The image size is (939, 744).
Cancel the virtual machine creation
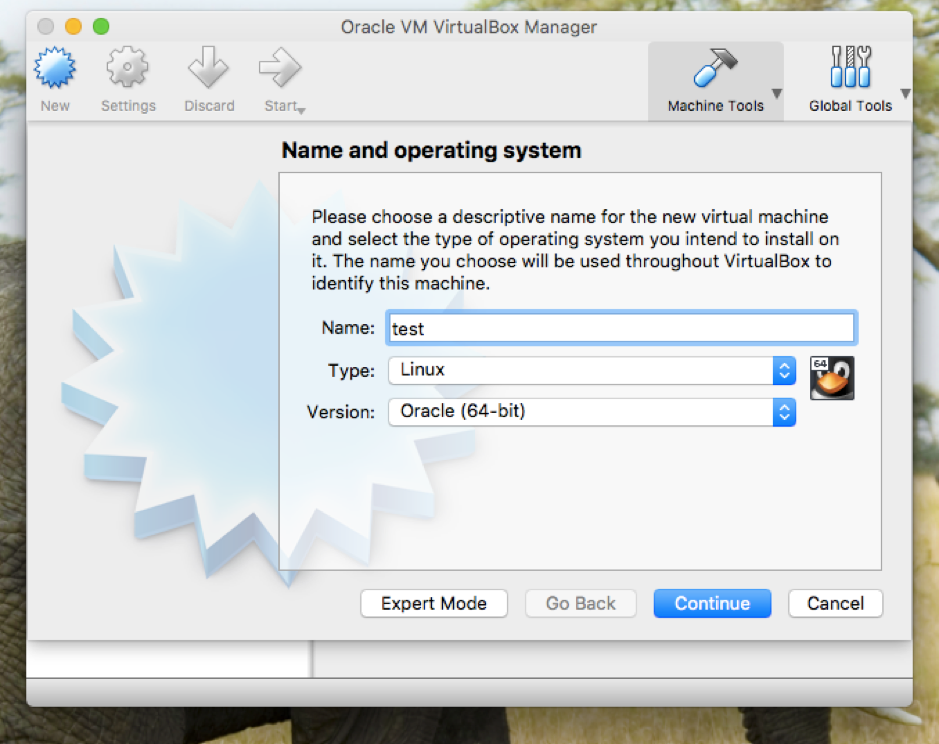click(x=835, y=603)
